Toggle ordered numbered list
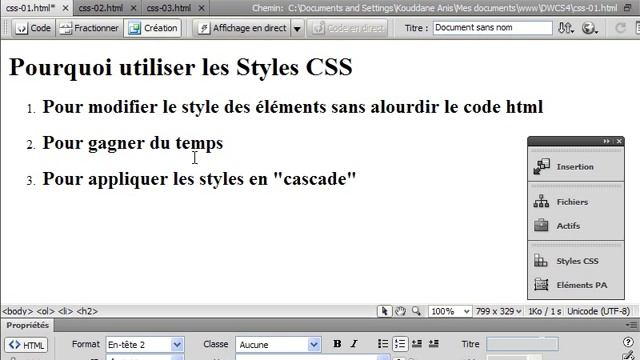The image size is (640, 360). [x=400, y=344]
